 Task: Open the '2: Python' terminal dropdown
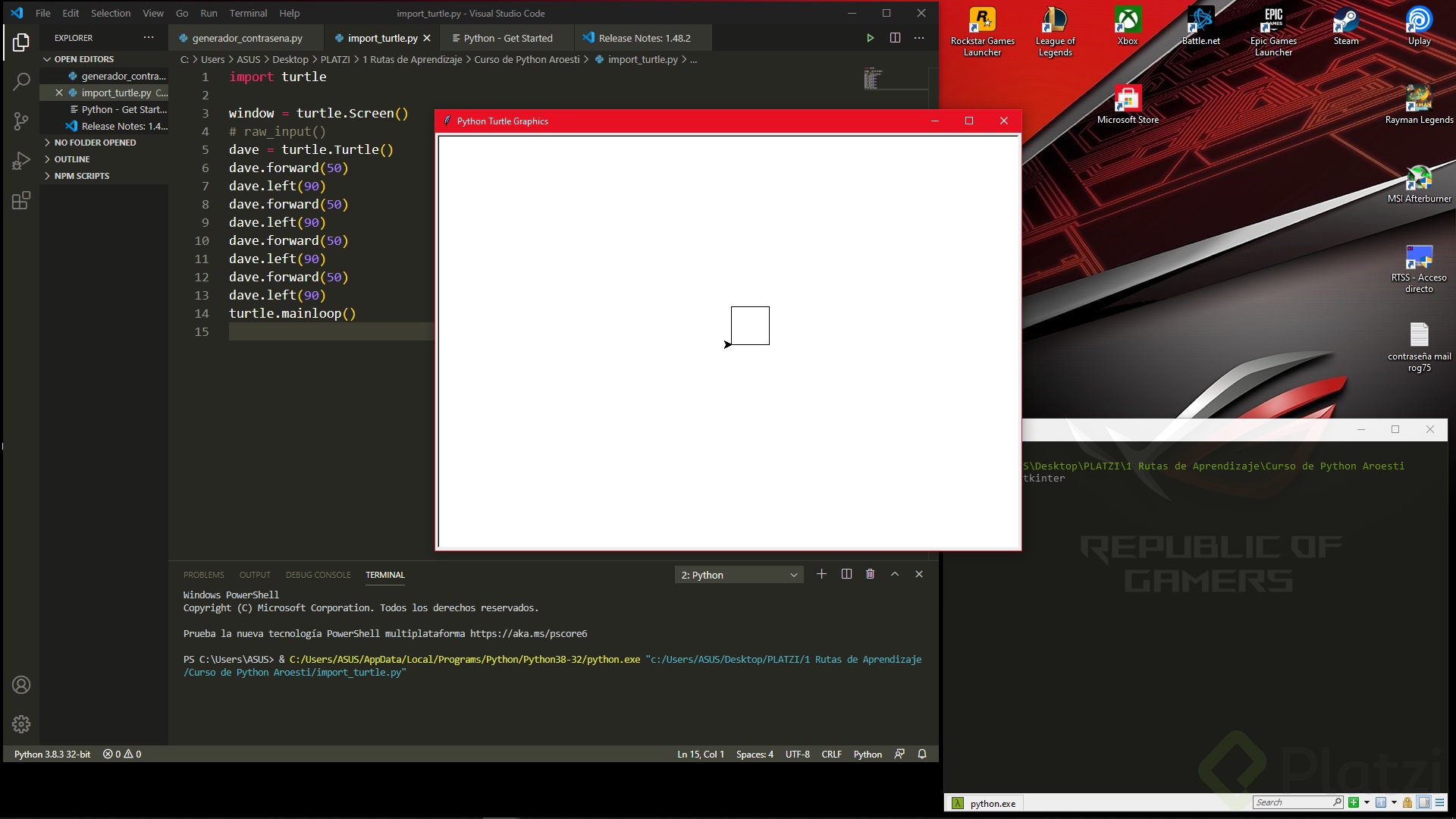pyautogui.click(x=738, y=575)
